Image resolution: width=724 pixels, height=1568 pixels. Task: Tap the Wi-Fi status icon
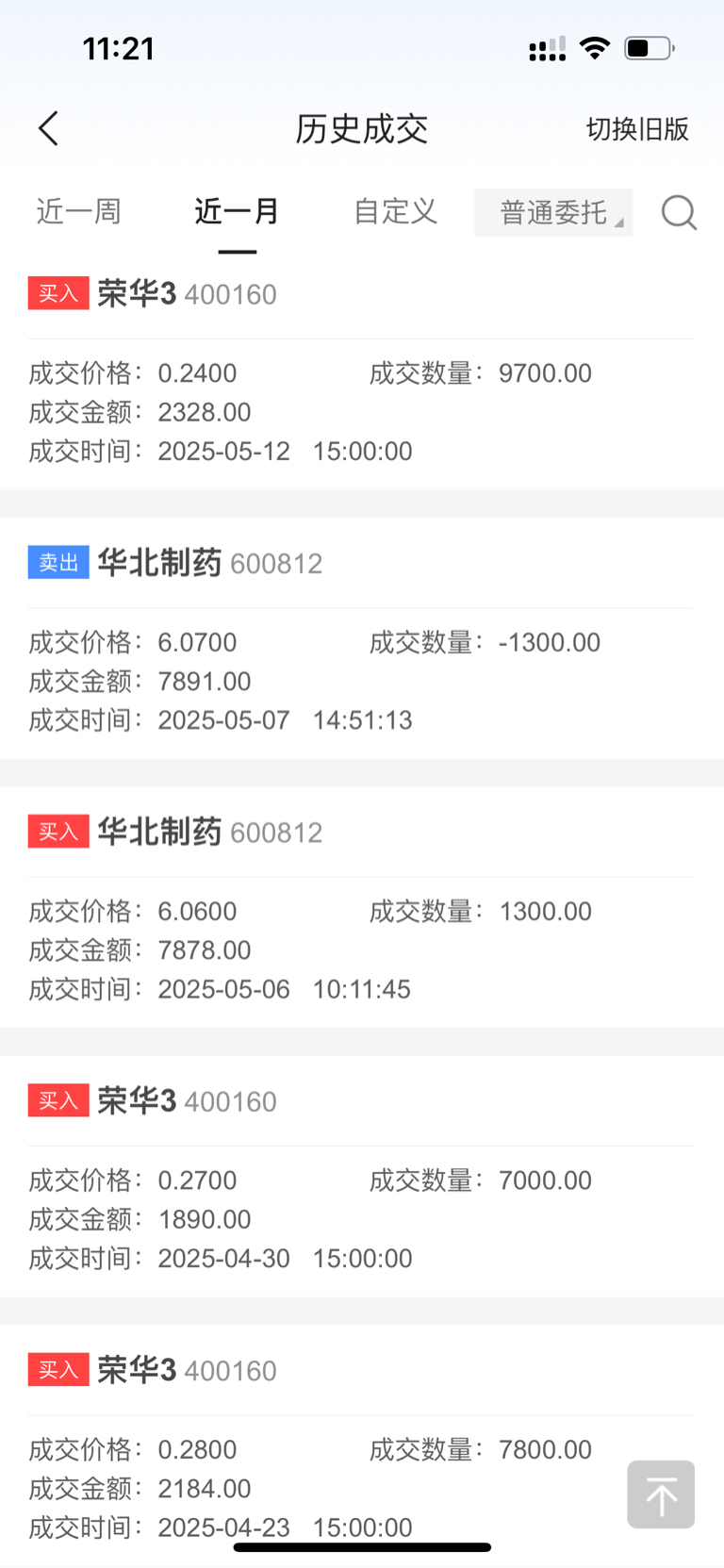(595, 48)
